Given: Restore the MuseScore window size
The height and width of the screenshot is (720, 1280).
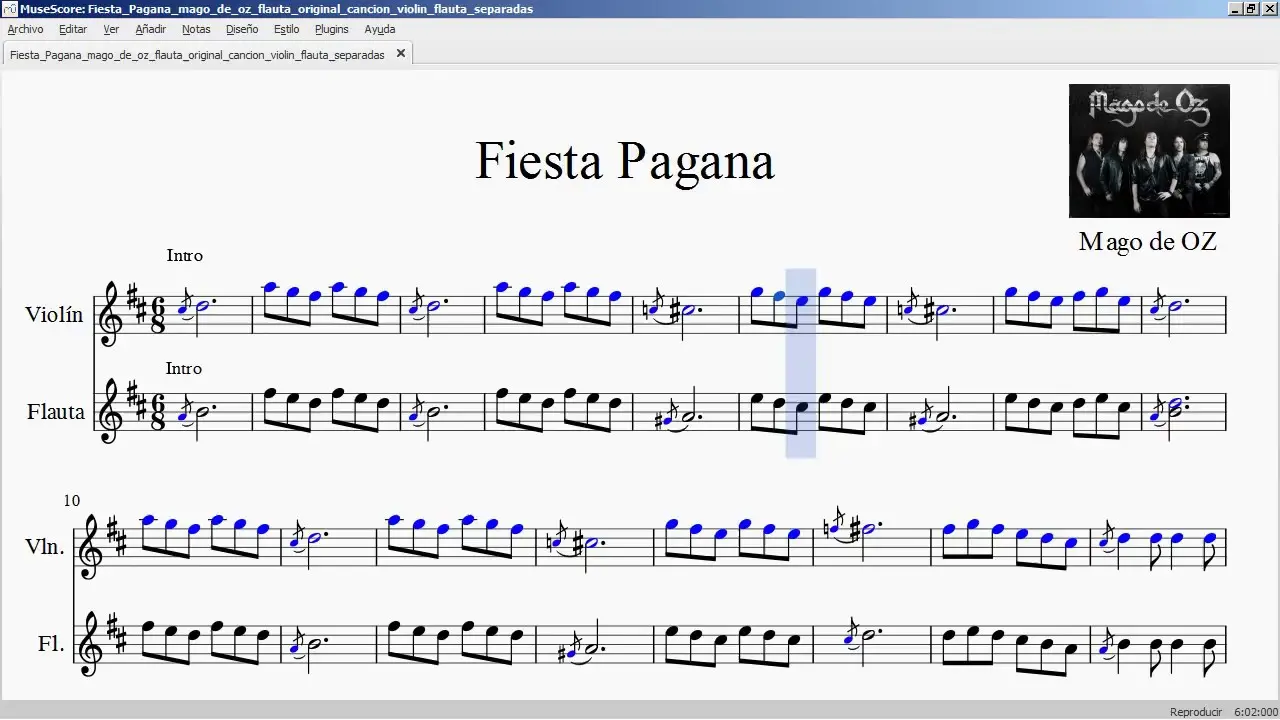Looking at the screenshot, I should click(1251, 9).
